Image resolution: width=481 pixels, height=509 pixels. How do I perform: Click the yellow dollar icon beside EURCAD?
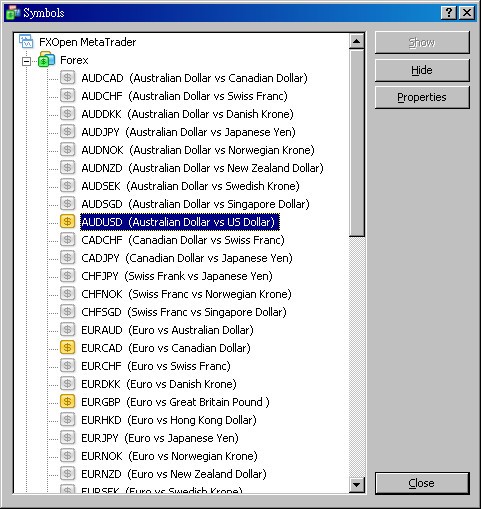tap(67, 348)
